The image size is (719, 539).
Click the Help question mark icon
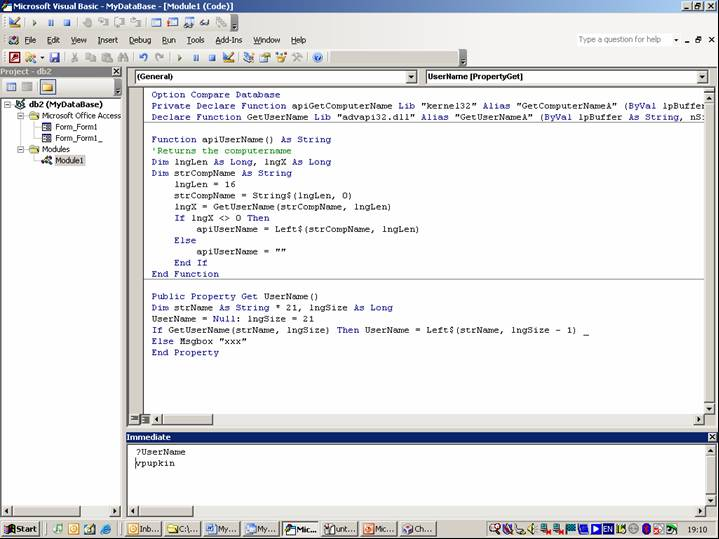[x=318, y=58]
